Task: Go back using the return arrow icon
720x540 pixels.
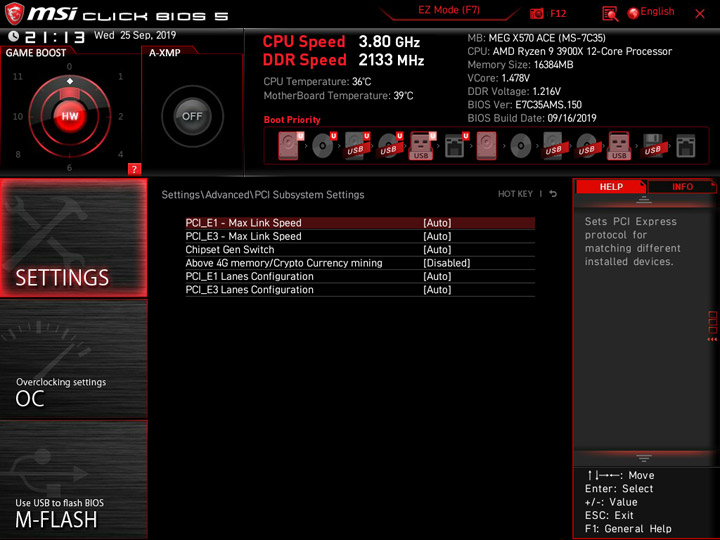Action: 553,194
